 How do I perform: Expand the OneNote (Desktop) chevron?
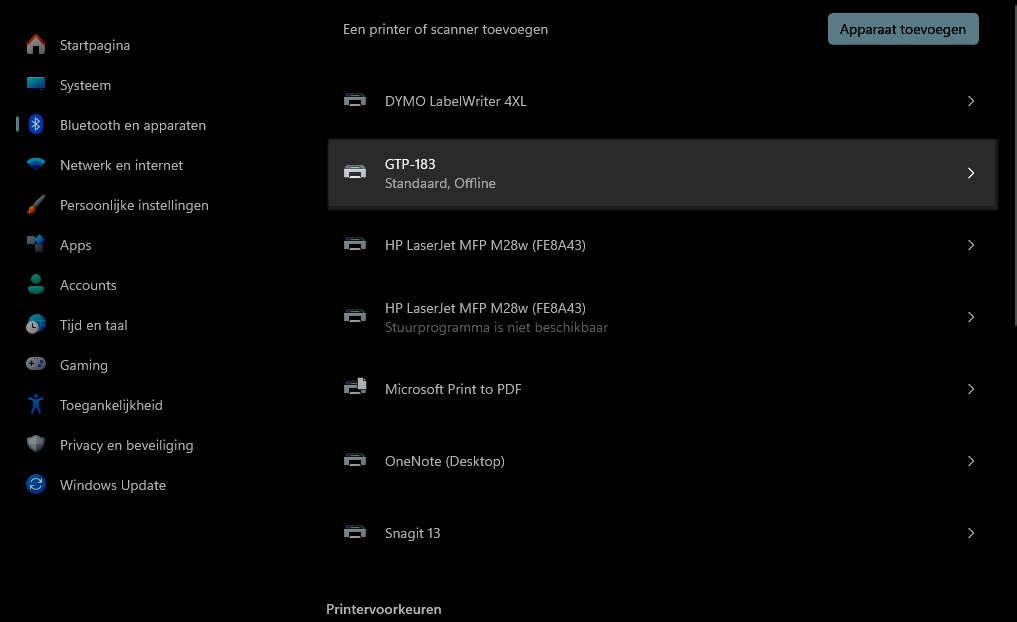tap(970, 461)
